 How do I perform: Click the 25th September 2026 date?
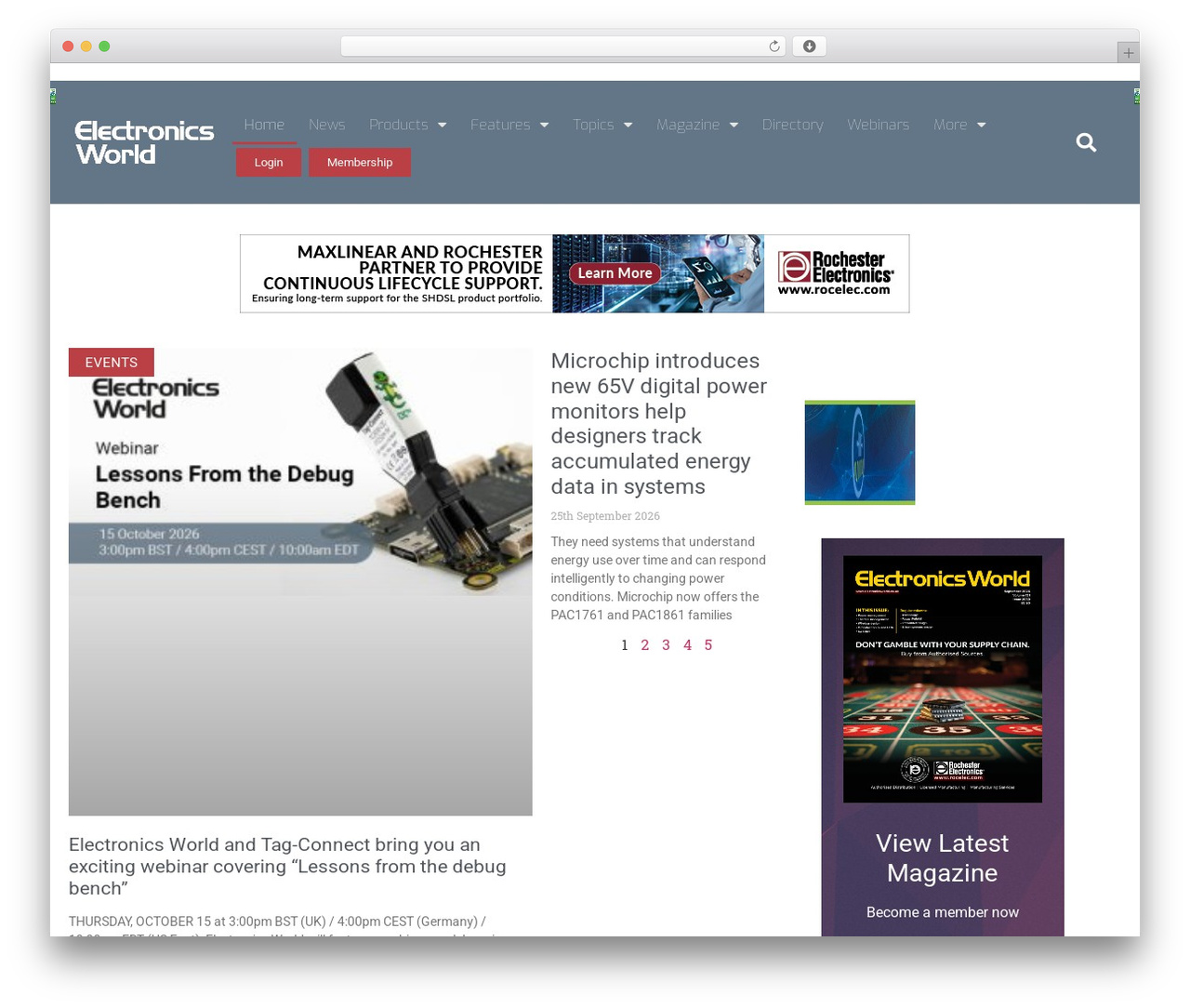(605, 516)
